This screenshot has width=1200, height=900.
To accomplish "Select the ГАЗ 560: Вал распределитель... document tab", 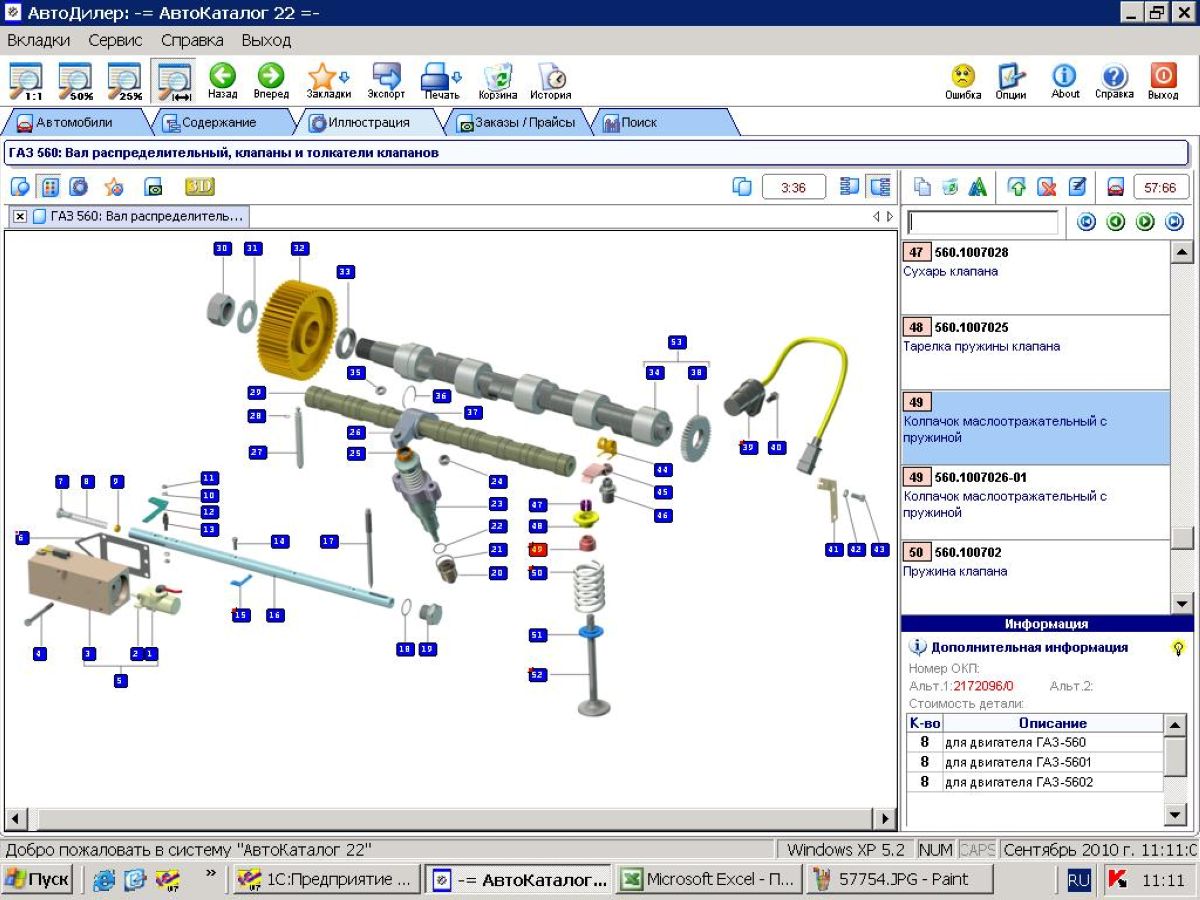I will coord(138,216).
